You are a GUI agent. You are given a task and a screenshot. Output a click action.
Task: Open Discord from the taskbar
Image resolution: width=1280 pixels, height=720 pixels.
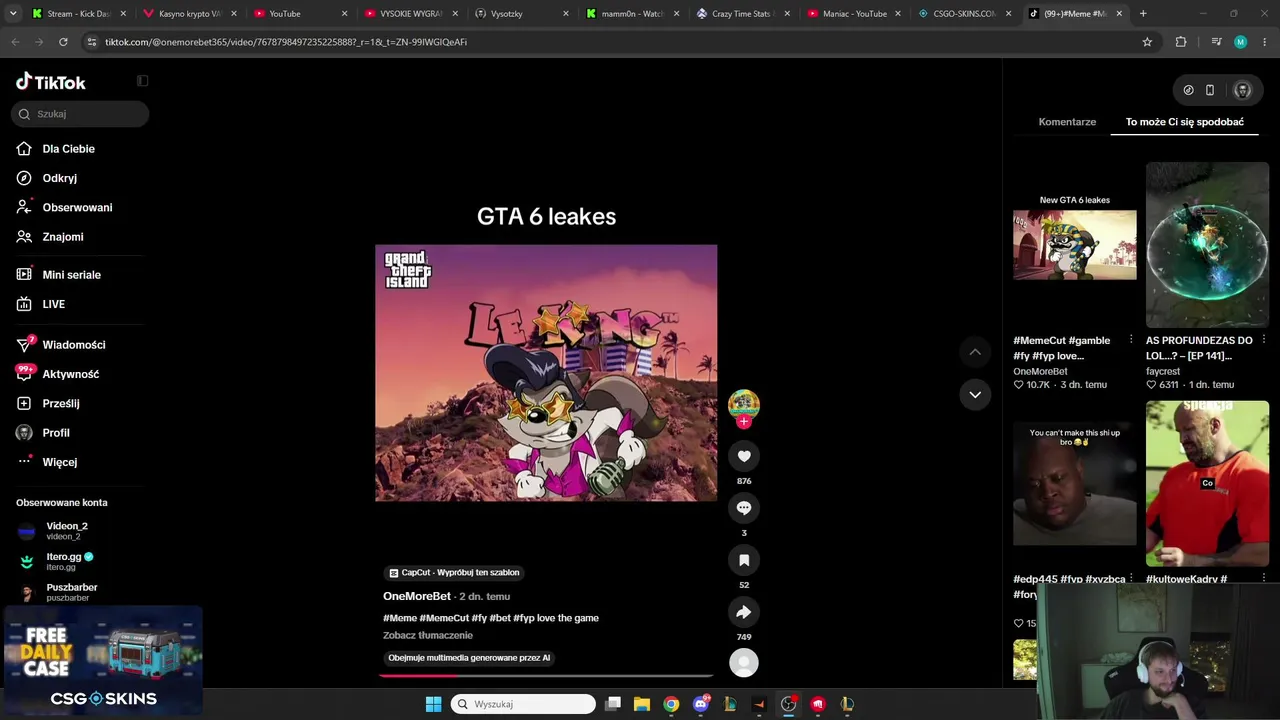point(701,704)
